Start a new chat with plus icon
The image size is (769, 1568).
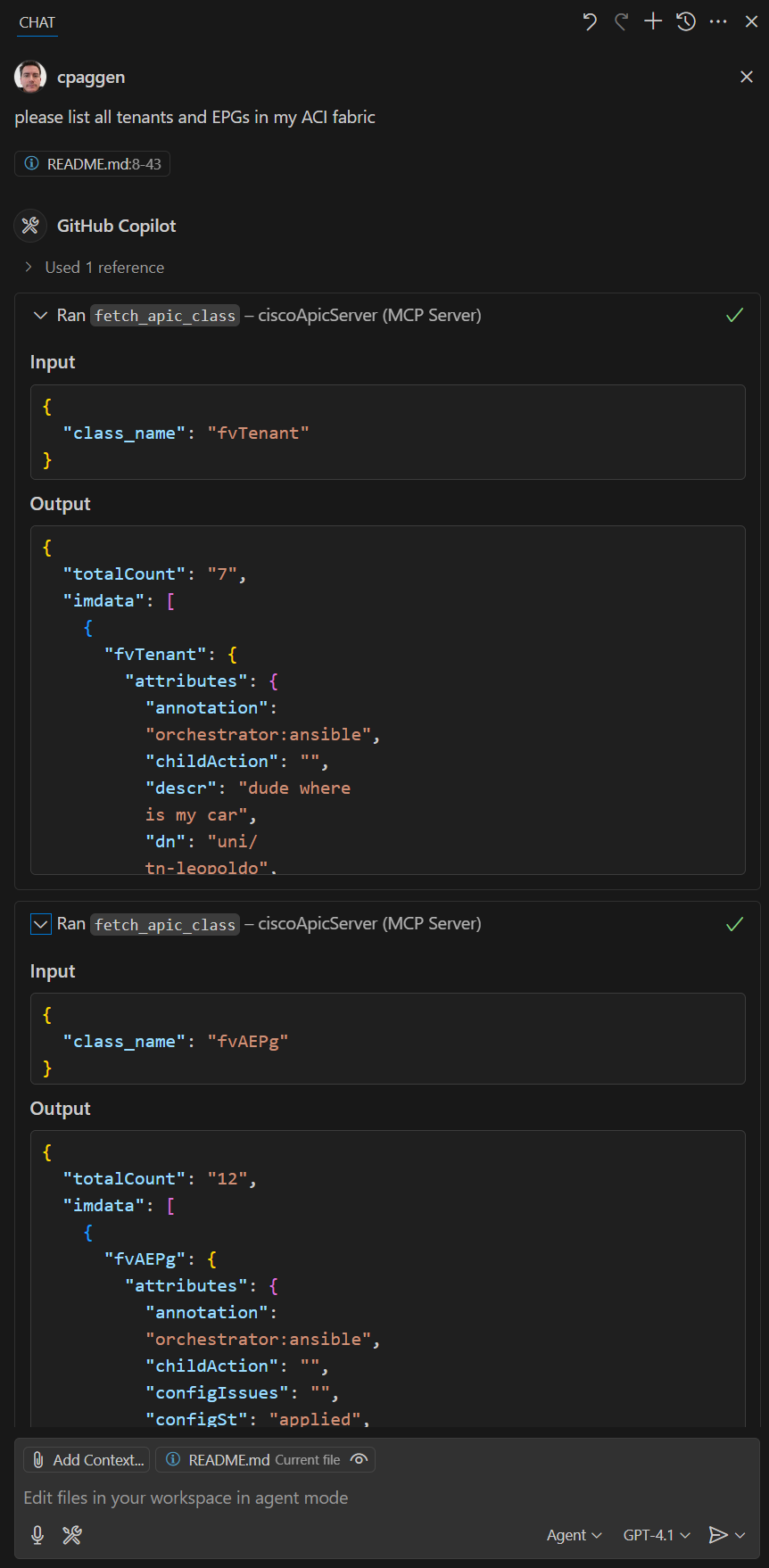pos(653,21)
